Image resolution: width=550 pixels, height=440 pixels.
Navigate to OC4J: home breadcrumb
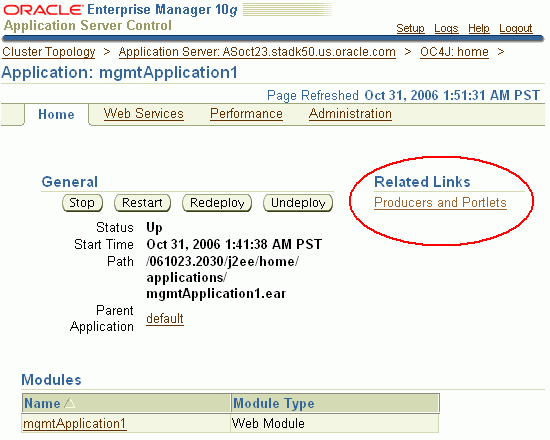click(454, 52)
